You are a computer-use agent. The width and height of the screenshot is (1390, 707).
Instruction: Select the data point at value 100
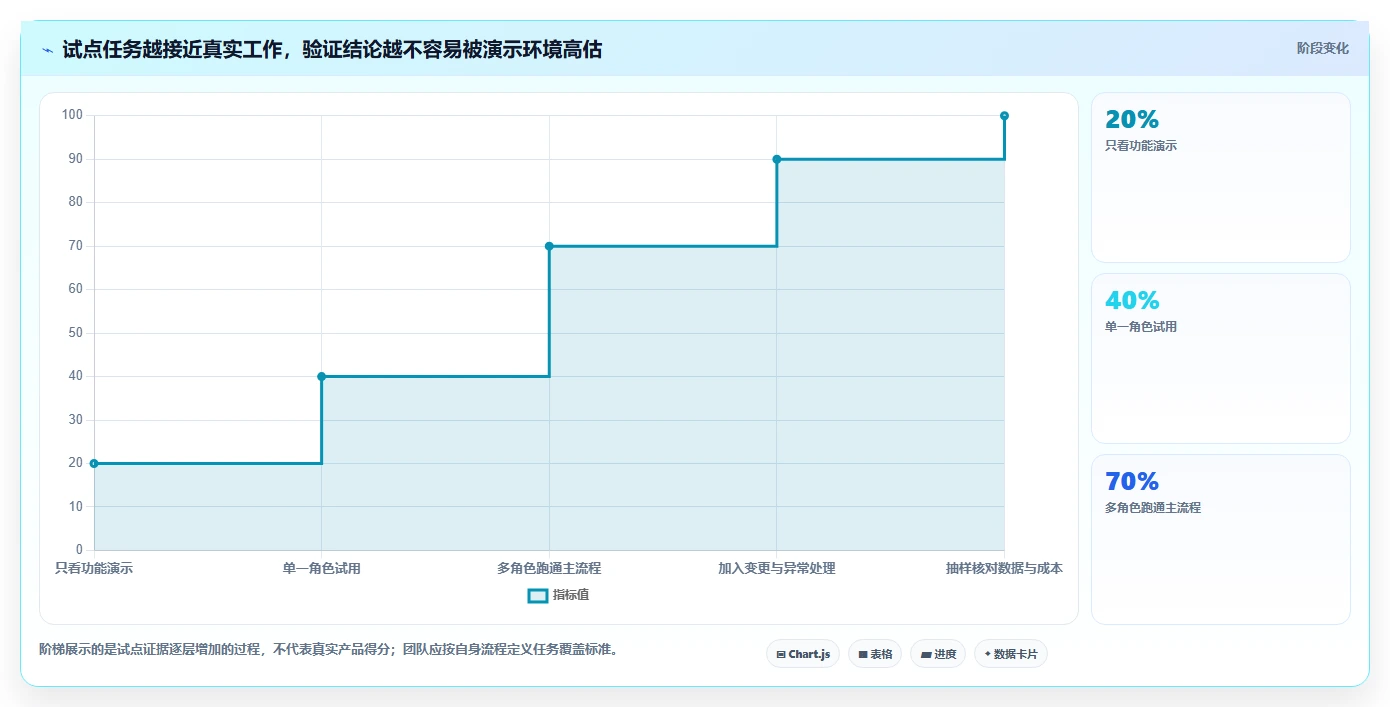click(1004, 116)
